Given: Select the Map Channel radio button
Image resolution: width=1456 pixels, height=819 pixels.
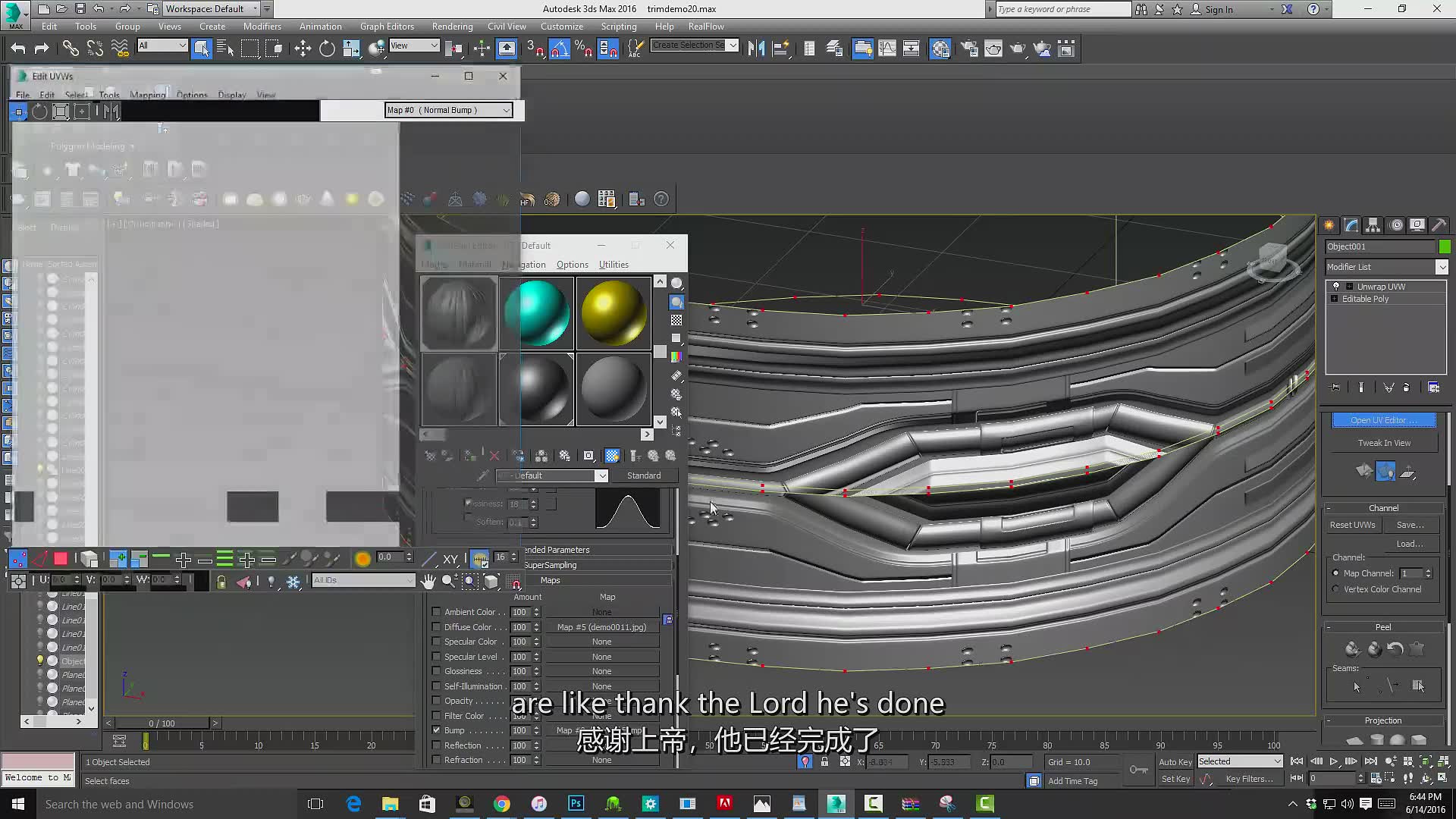Looking at the screenshot, I should coord(1336,573).
